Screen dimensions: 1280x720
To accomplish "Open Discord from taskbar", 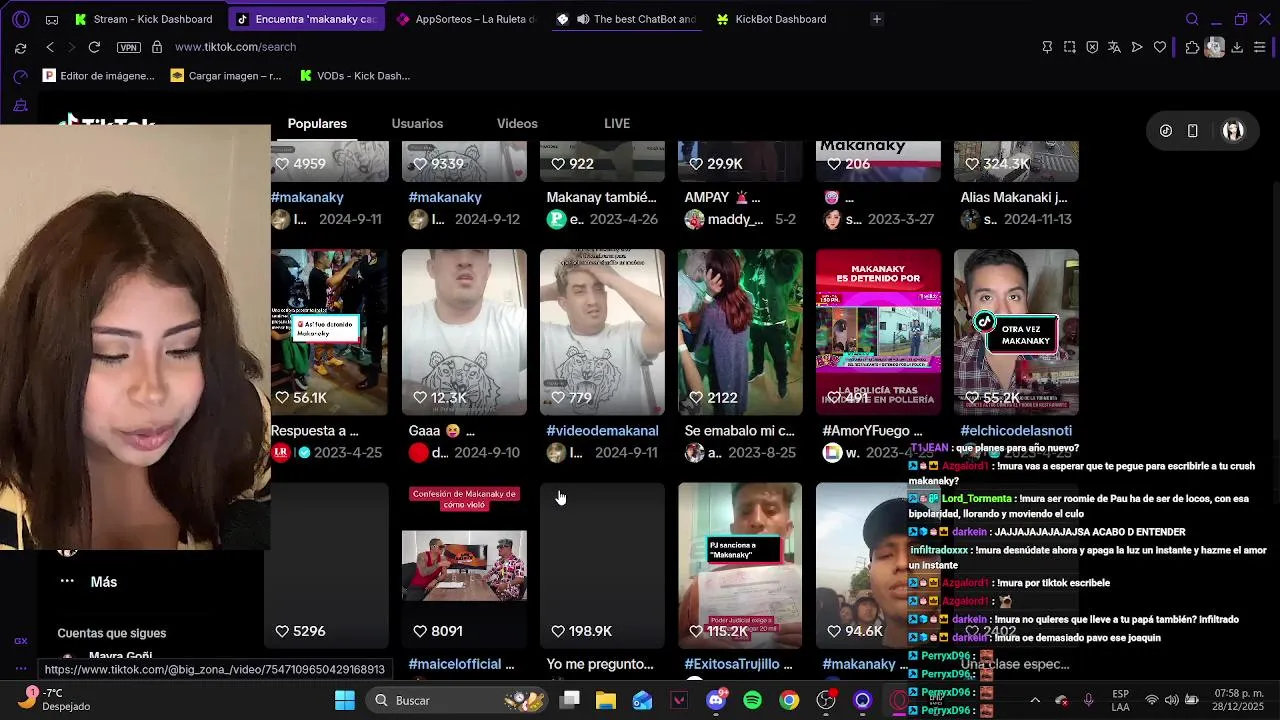I will [x=716, y=700].
